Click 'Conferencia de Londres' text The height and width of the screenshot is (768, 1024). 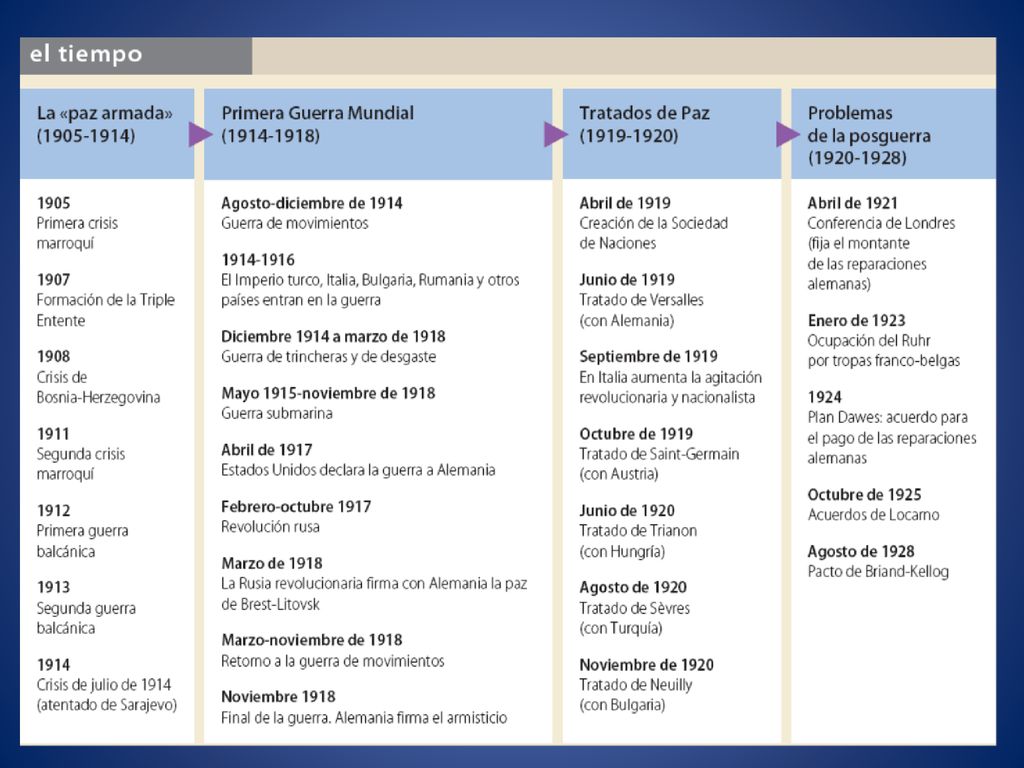[881, 223]
